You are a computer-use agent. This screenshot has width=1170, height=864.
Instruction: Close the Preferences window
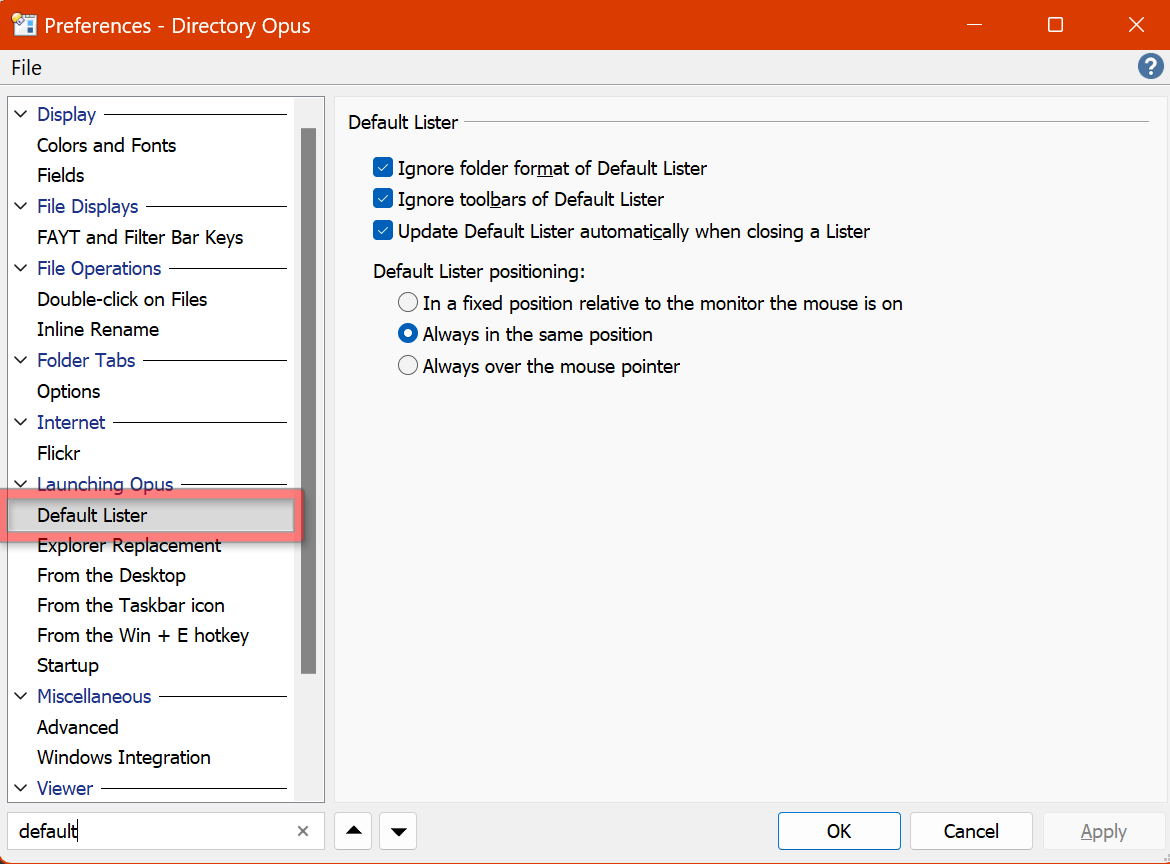pyautogui.click(x=1136, y=25)
